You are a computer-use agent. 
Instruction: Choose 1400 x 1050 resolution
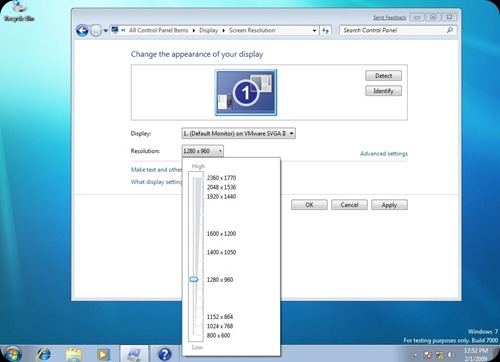[x=221, y=252]
